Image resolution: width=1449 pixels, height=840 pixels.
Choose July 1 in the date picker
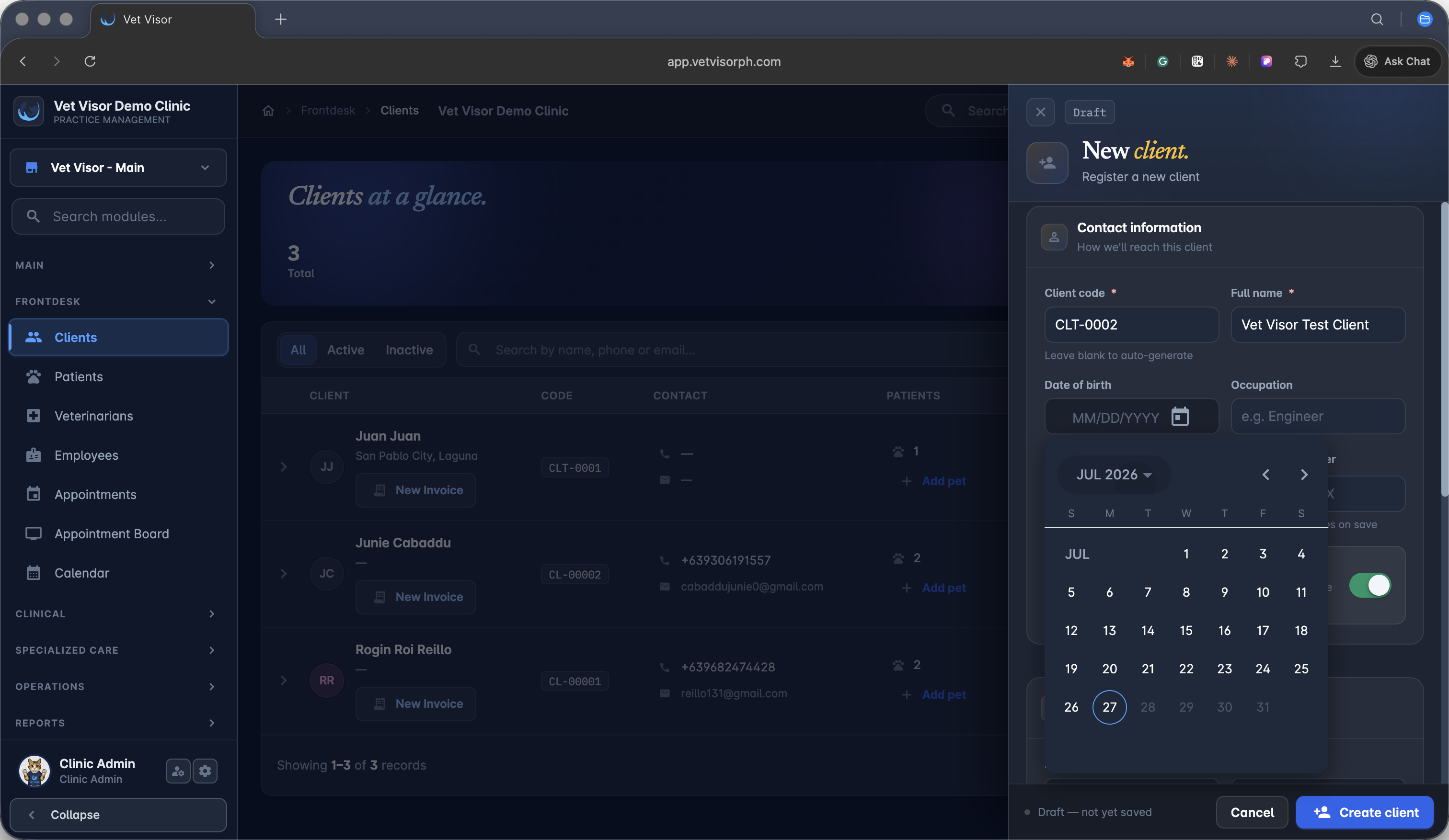pos(1185,554)
